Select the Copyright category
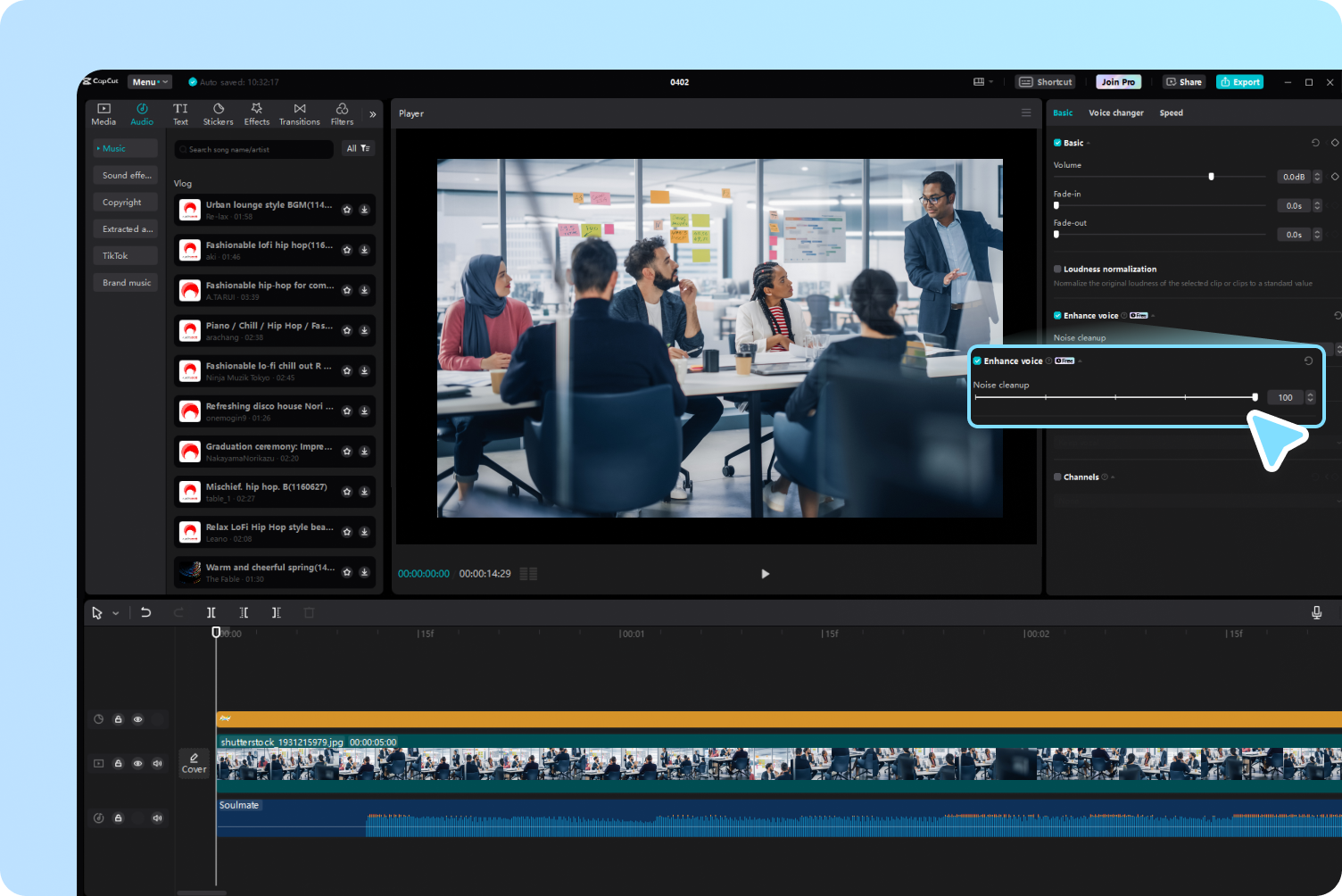Image resolution: width=1342 pixels, height=896 pixels. pyautogui.click(x=126, y=203)
